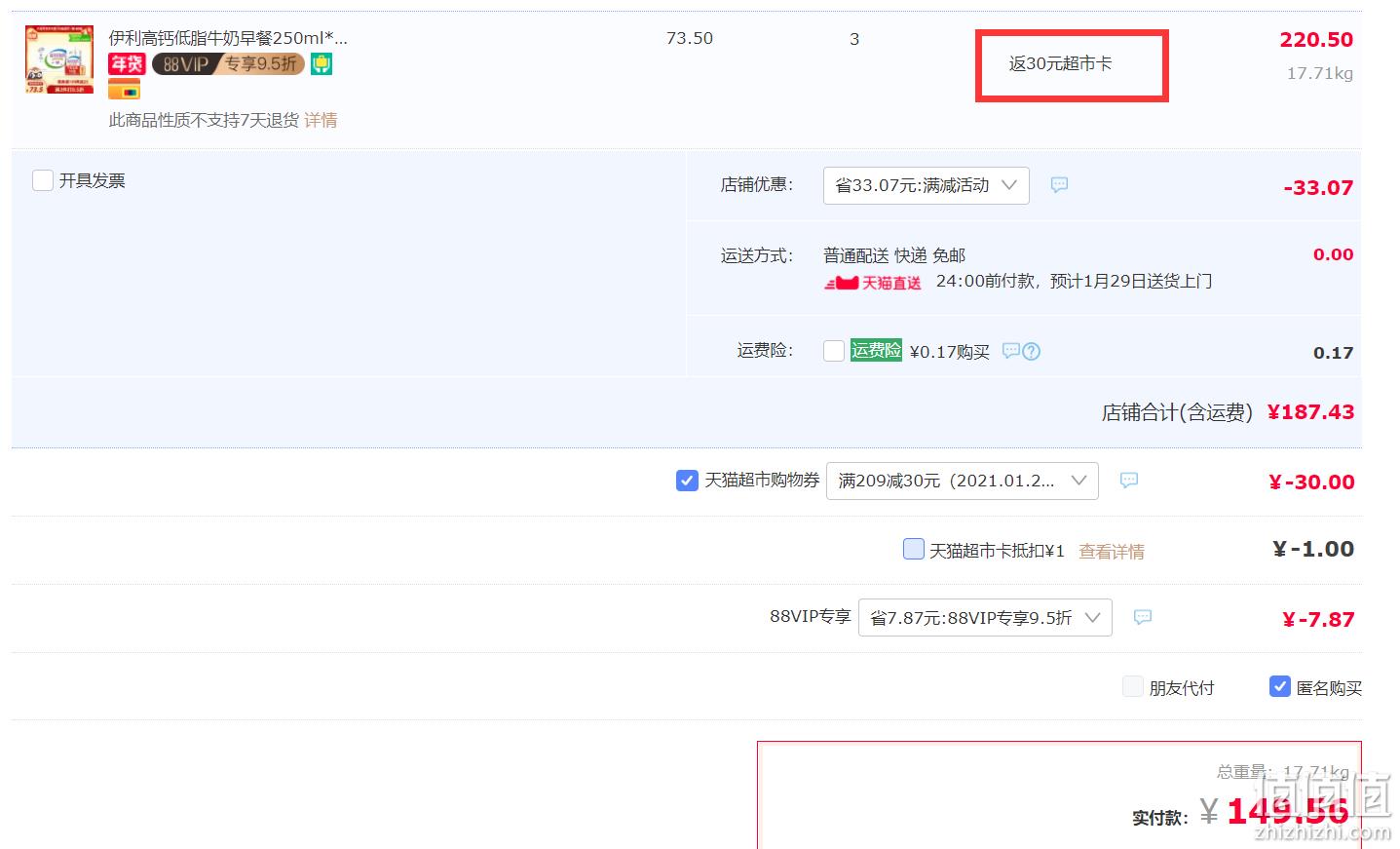Screen dimensions: 1400x849
Task: Tick the 天猫超市卡抵扣¥1 checkbox
Action: pyautogui.click(x=914, y=549)
